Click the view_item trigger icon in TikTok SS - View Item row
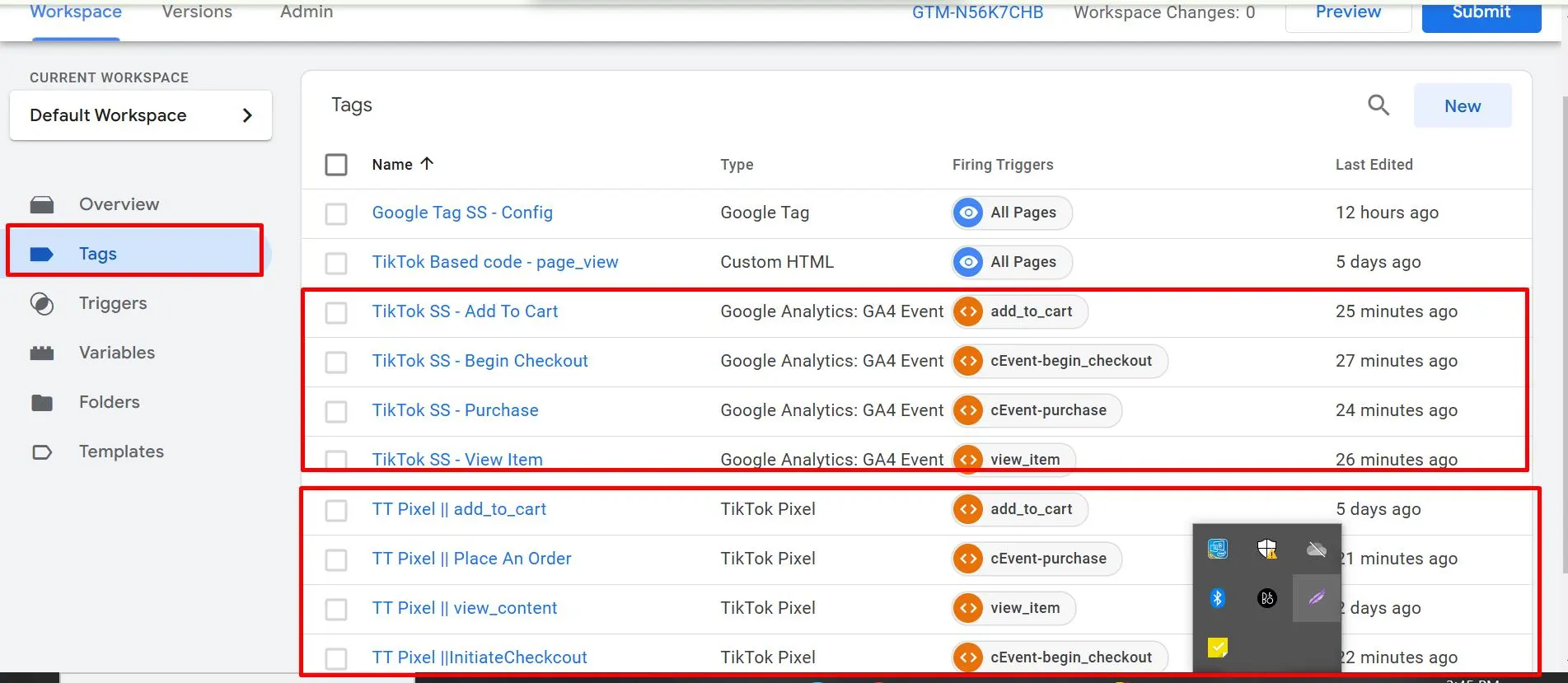1568x683 pixels. [968, 459]
